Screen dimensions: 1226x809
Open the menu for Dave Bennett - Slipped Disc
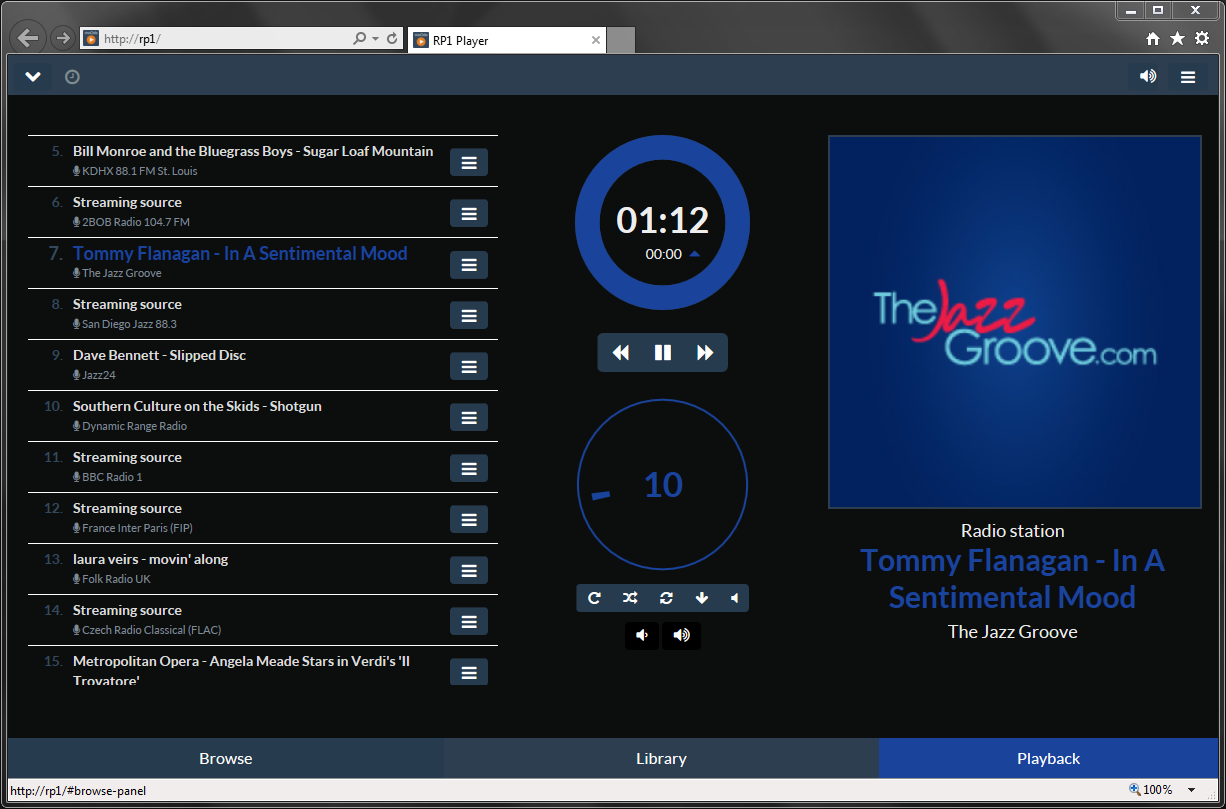(468, 366)
